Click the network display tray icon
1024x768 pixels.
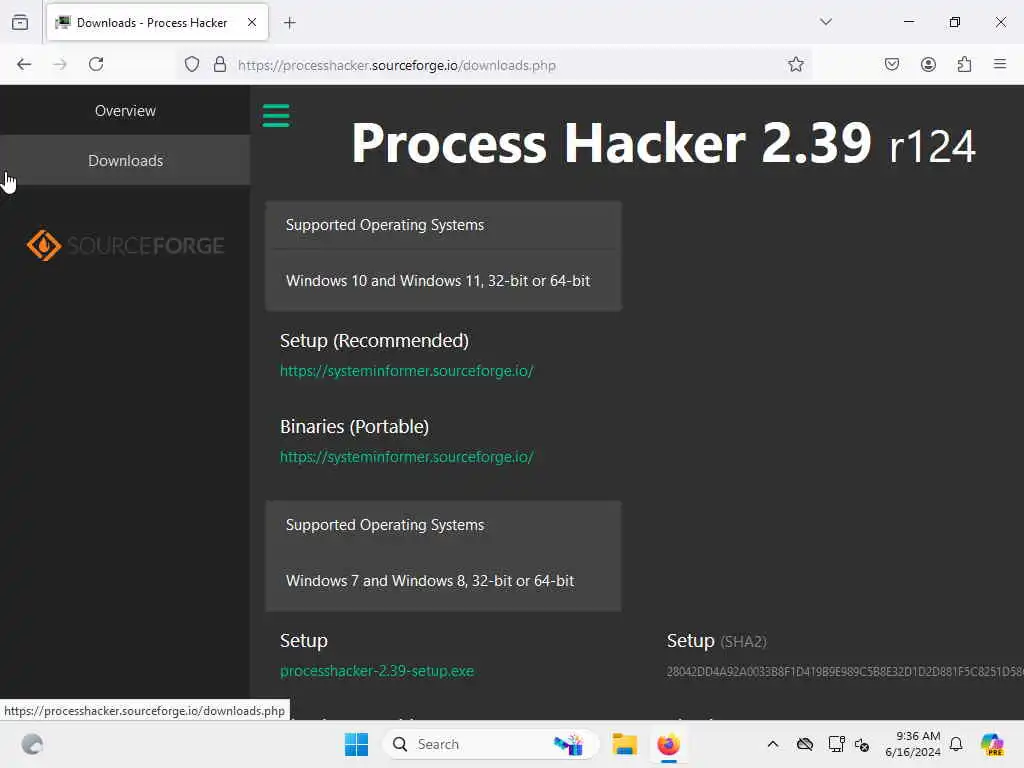[x=836, y=744]
